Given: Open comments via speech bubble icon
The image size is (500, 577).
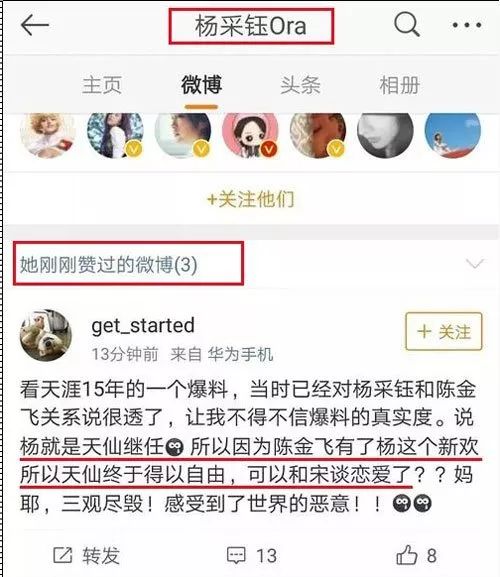Looking at the screenshot, I should point(236,555).
